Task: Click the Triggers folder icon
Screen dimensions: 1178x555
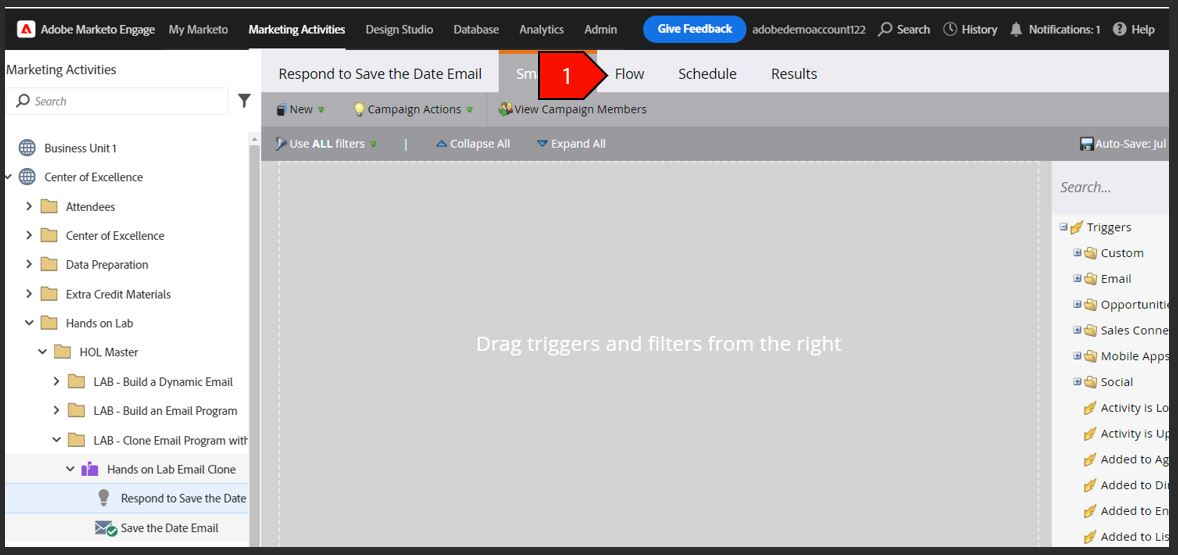Action: [x=1077, y=227]
